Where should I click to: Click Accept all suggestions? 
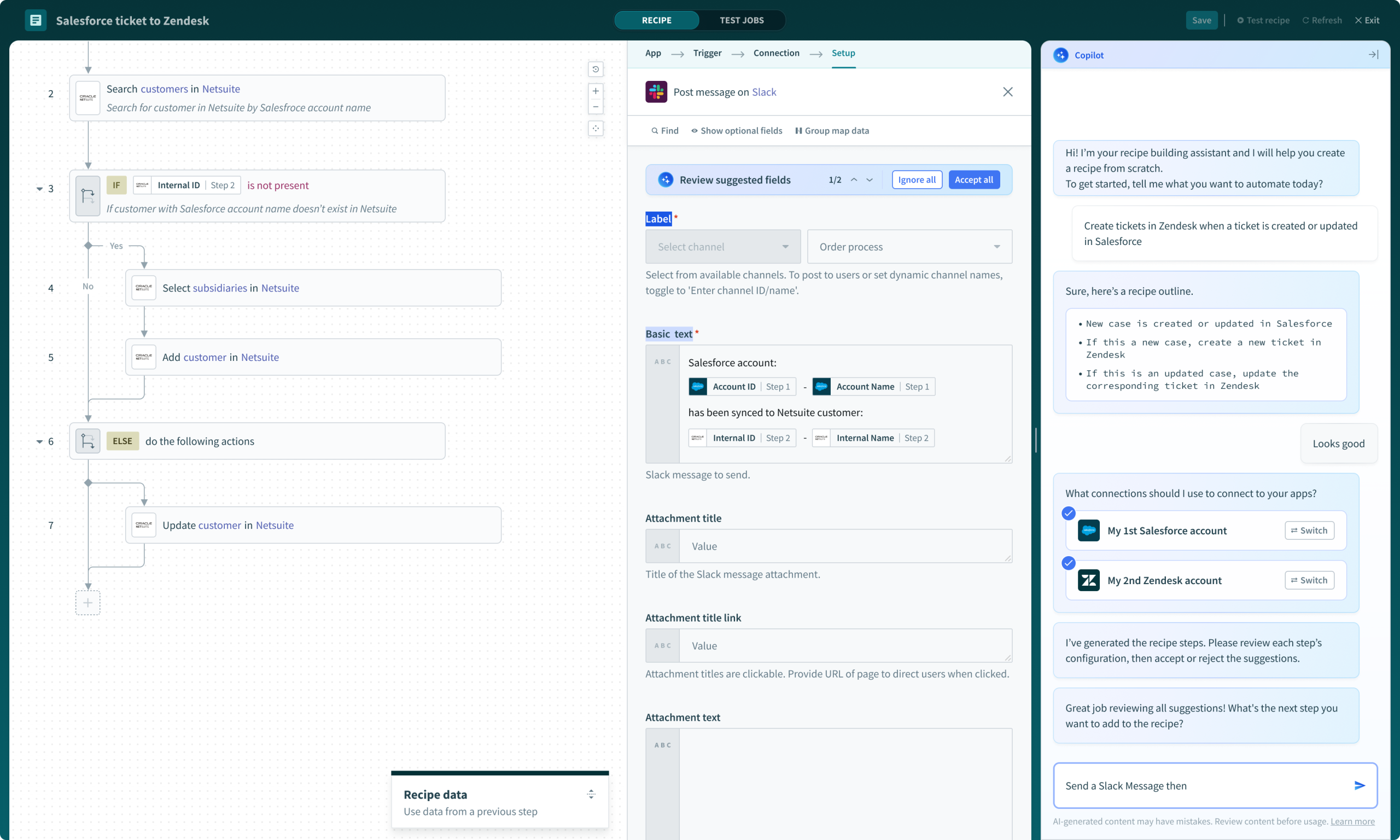[x=974, y=180]
